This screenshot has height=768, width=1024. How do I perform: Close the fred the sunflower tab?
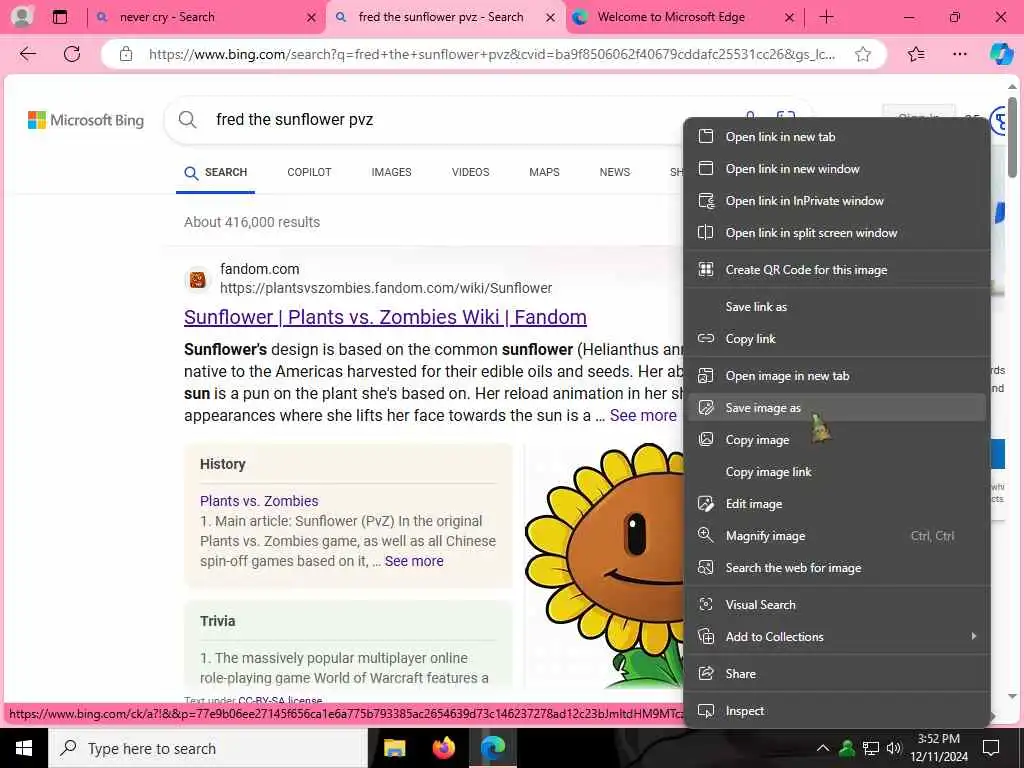(551, 18)
